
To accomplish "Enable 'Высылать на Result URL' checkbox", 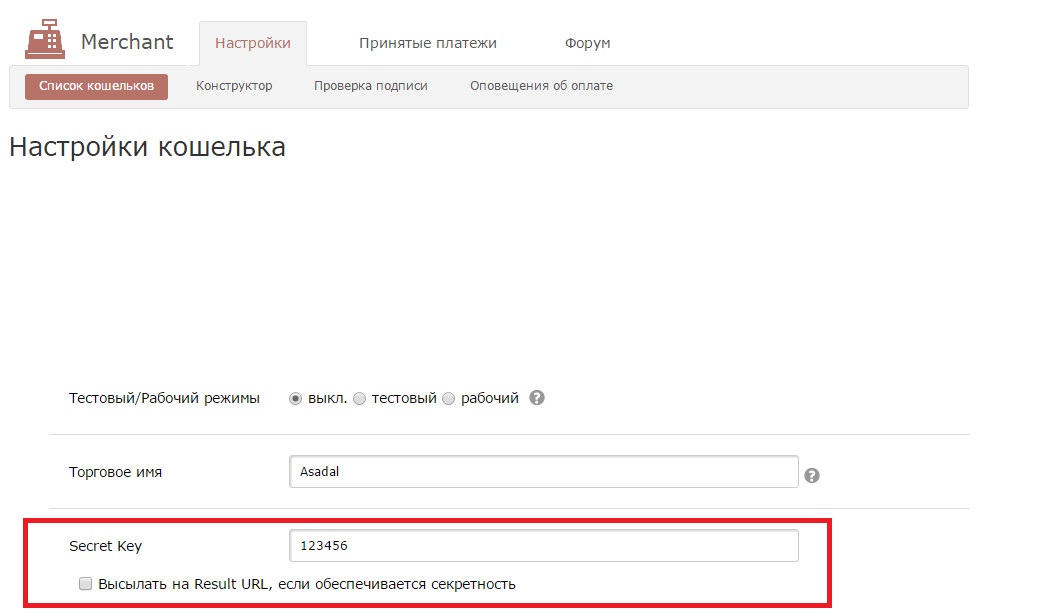I will 85,584.
